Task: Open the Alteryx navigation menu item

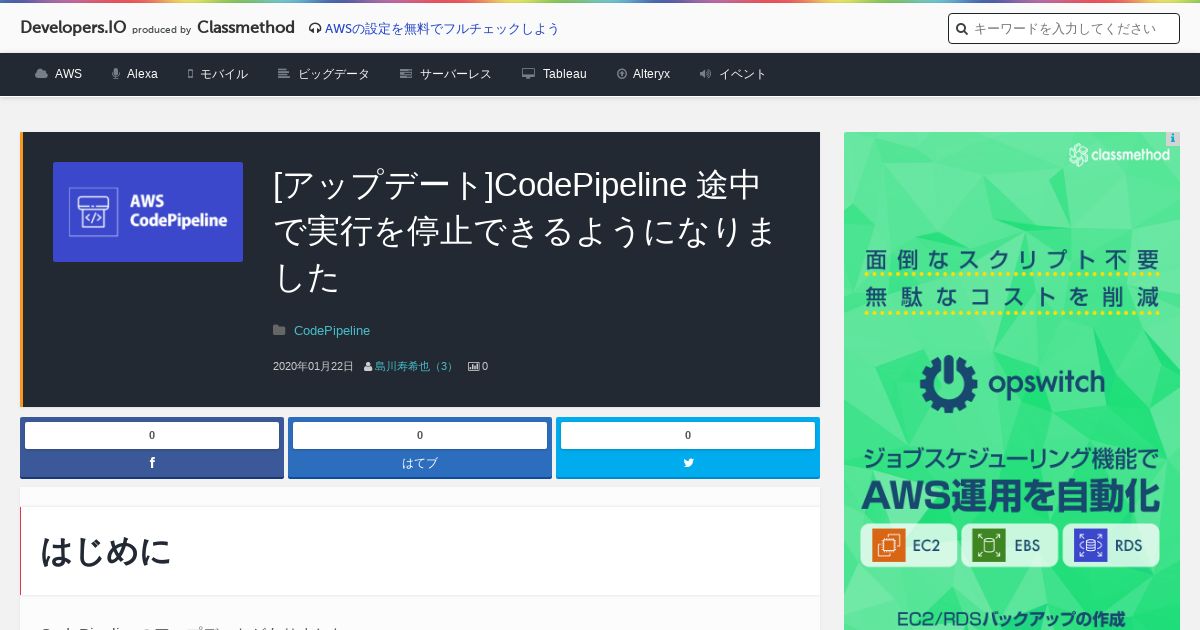Action: click(x=651, y=74)
